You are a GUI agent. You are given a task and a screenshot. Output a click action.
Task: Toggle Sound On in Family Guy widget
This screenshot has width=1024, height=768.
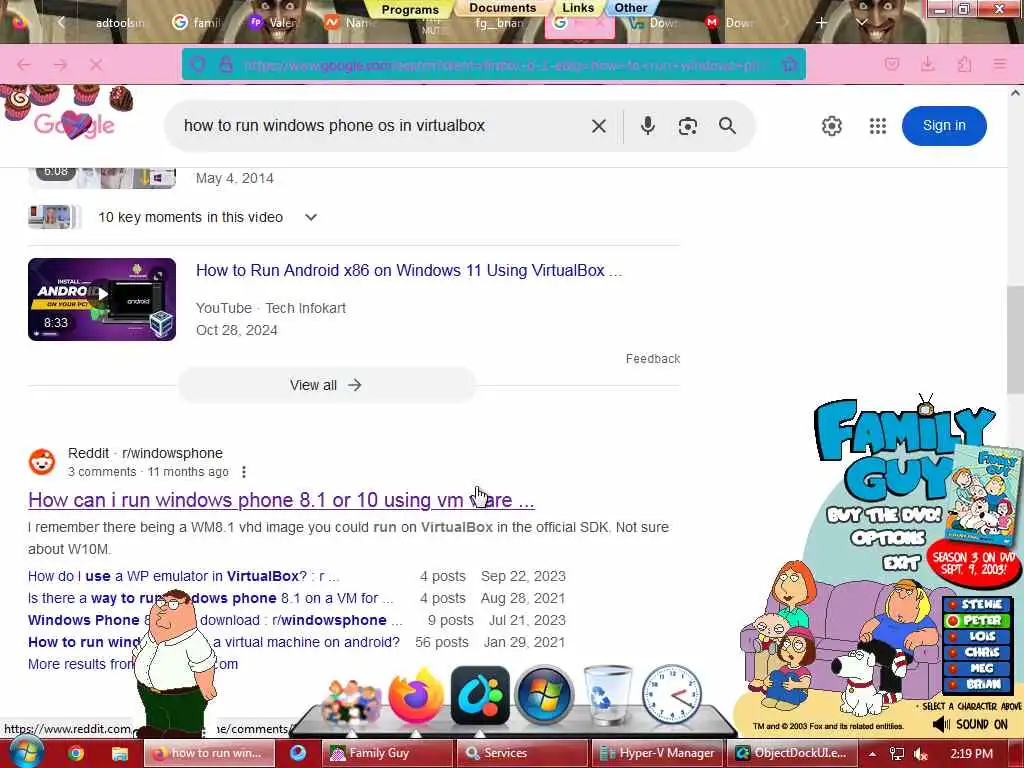coord(970,724)
